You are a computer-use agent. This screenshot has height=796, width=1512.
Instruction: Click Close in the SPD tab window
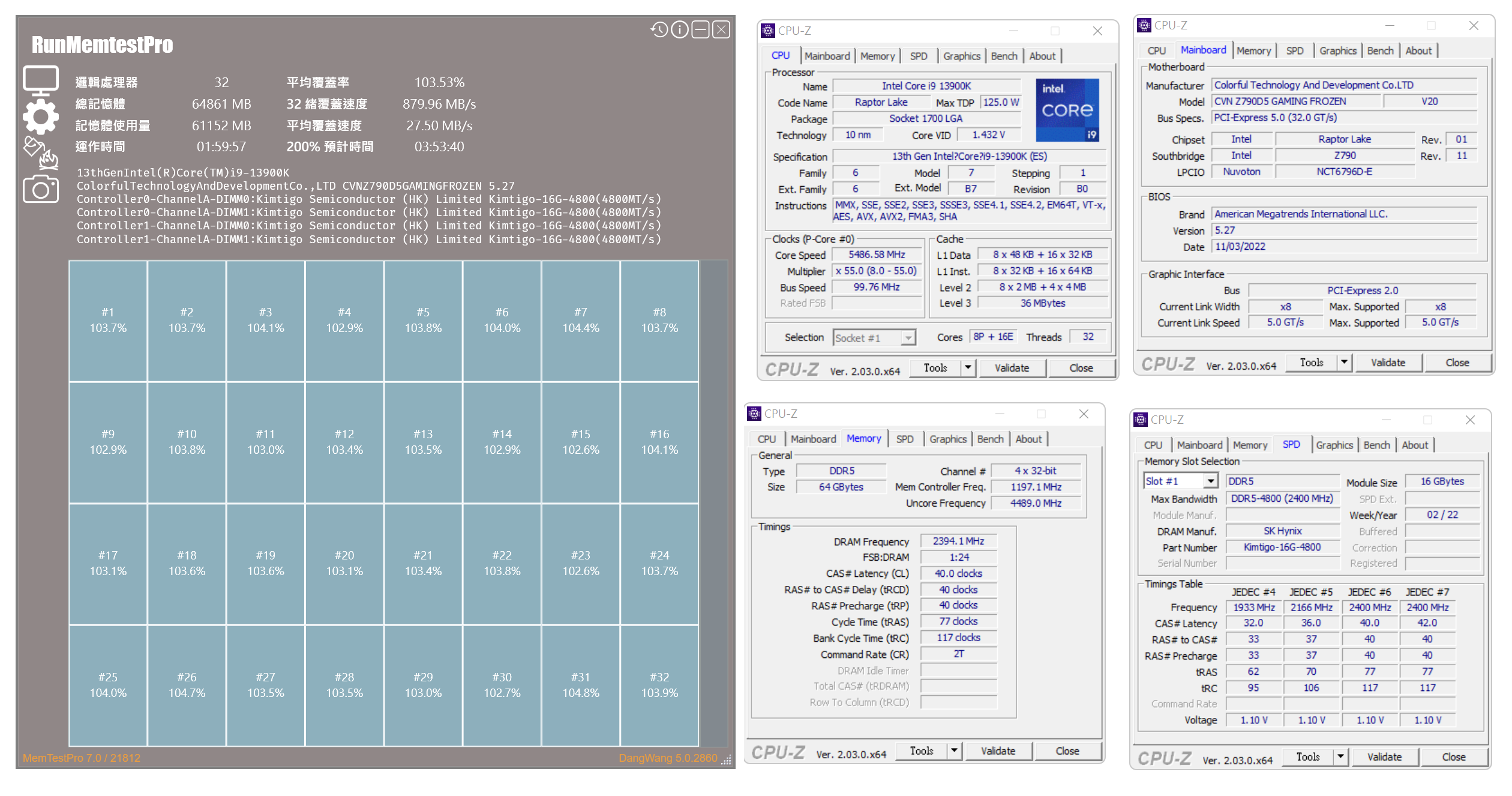[x=1453, y=757]
